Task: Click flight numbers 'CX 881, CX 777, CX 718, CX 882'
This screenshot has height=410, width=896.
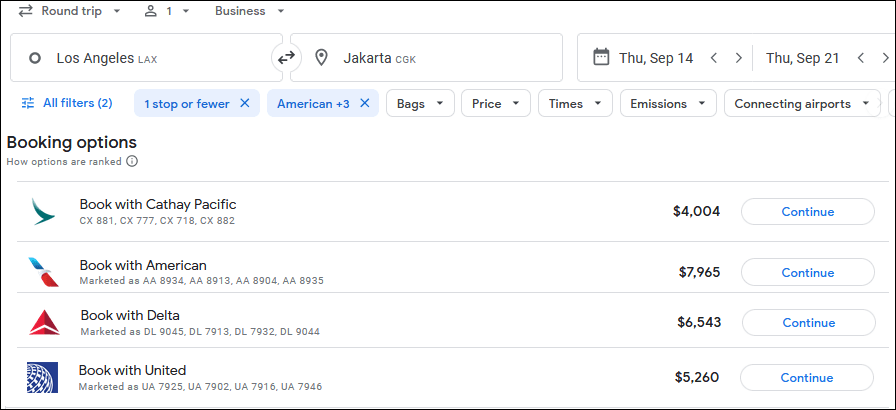Action: coord(157,220)
